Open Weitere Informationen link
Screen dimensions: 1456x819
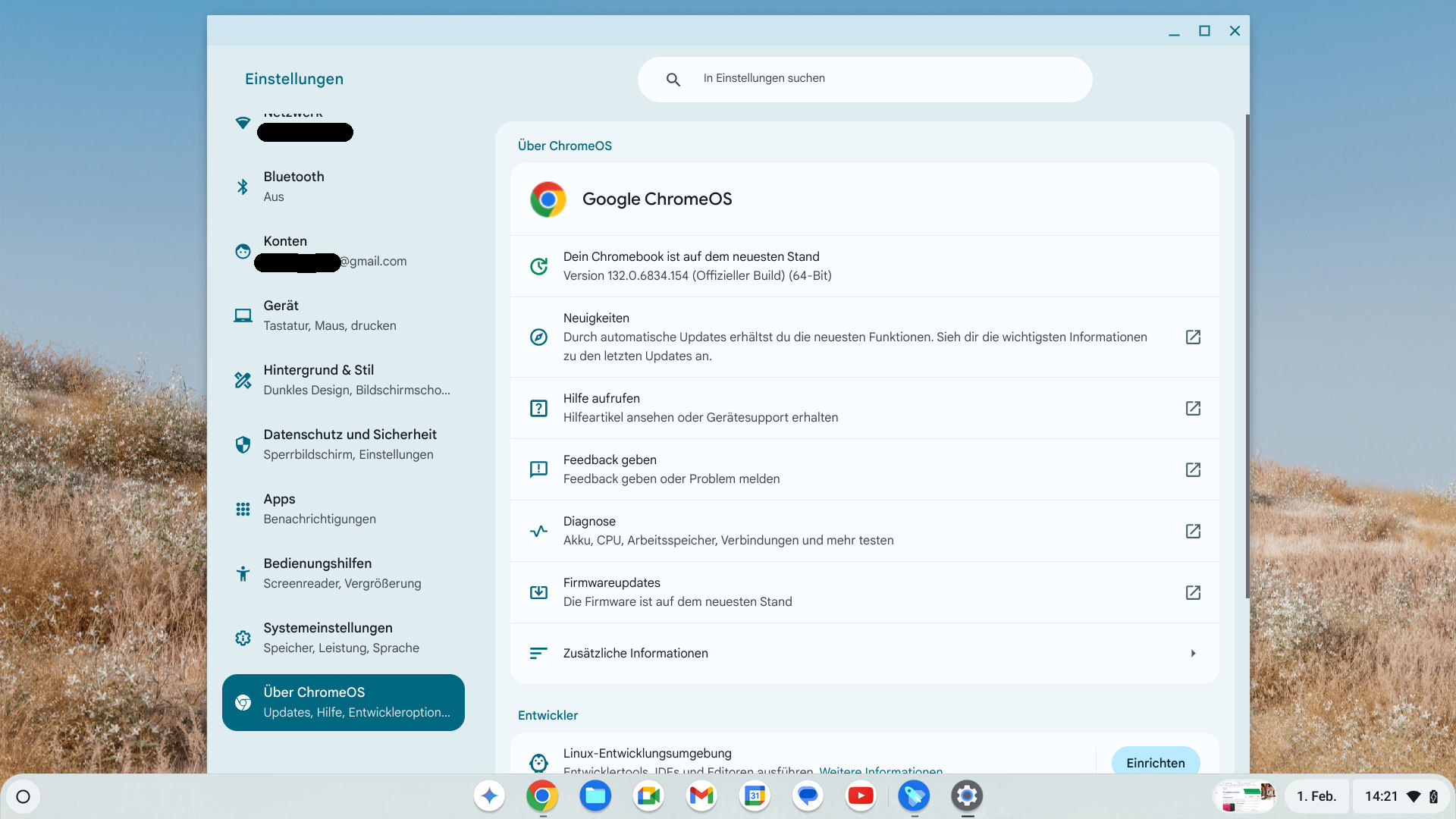880,770
